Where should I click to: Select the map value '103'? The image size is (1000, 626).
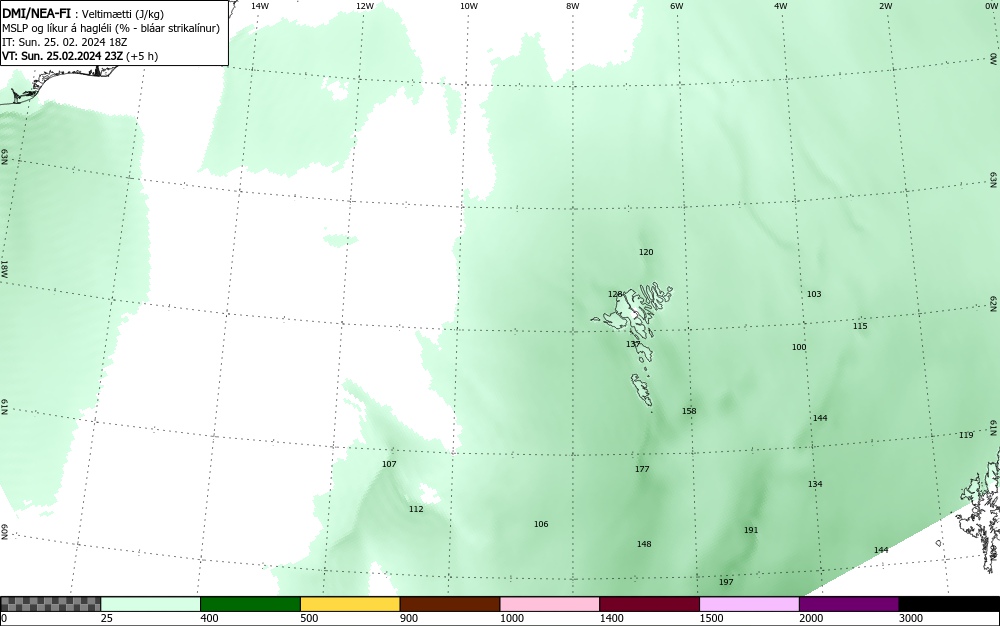(x=814, y=295)
